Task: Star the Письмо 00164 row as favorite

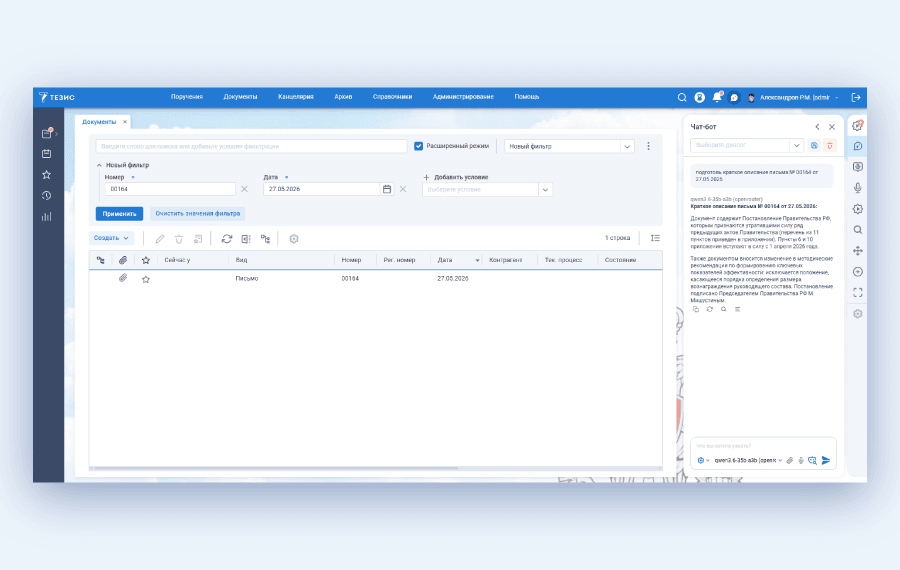Action: tap(146, 279)
